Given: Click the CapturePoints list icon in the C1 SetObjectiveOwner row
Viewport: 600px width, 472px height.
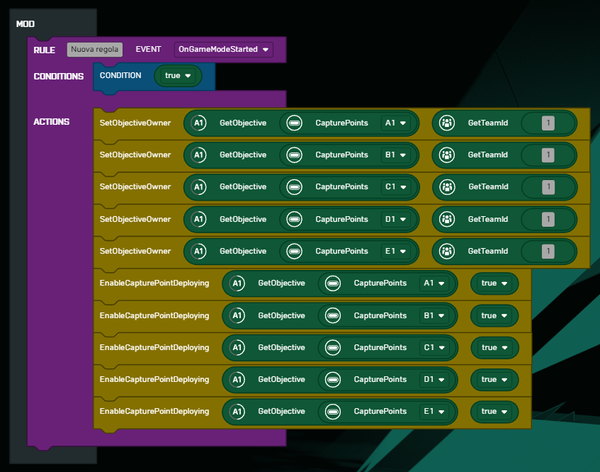Looking at the screenshot, I should tap(295, 187).
